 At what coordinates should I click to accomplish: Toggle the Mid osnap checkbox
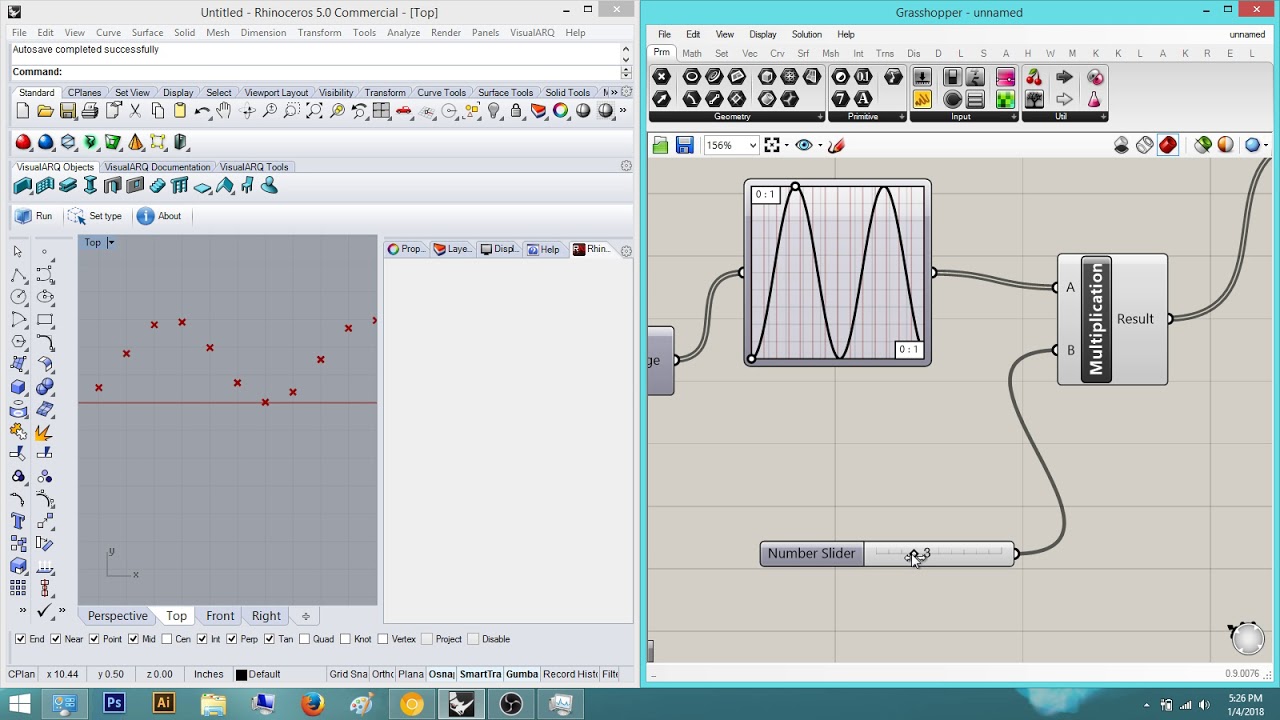(x=134, y=639)
